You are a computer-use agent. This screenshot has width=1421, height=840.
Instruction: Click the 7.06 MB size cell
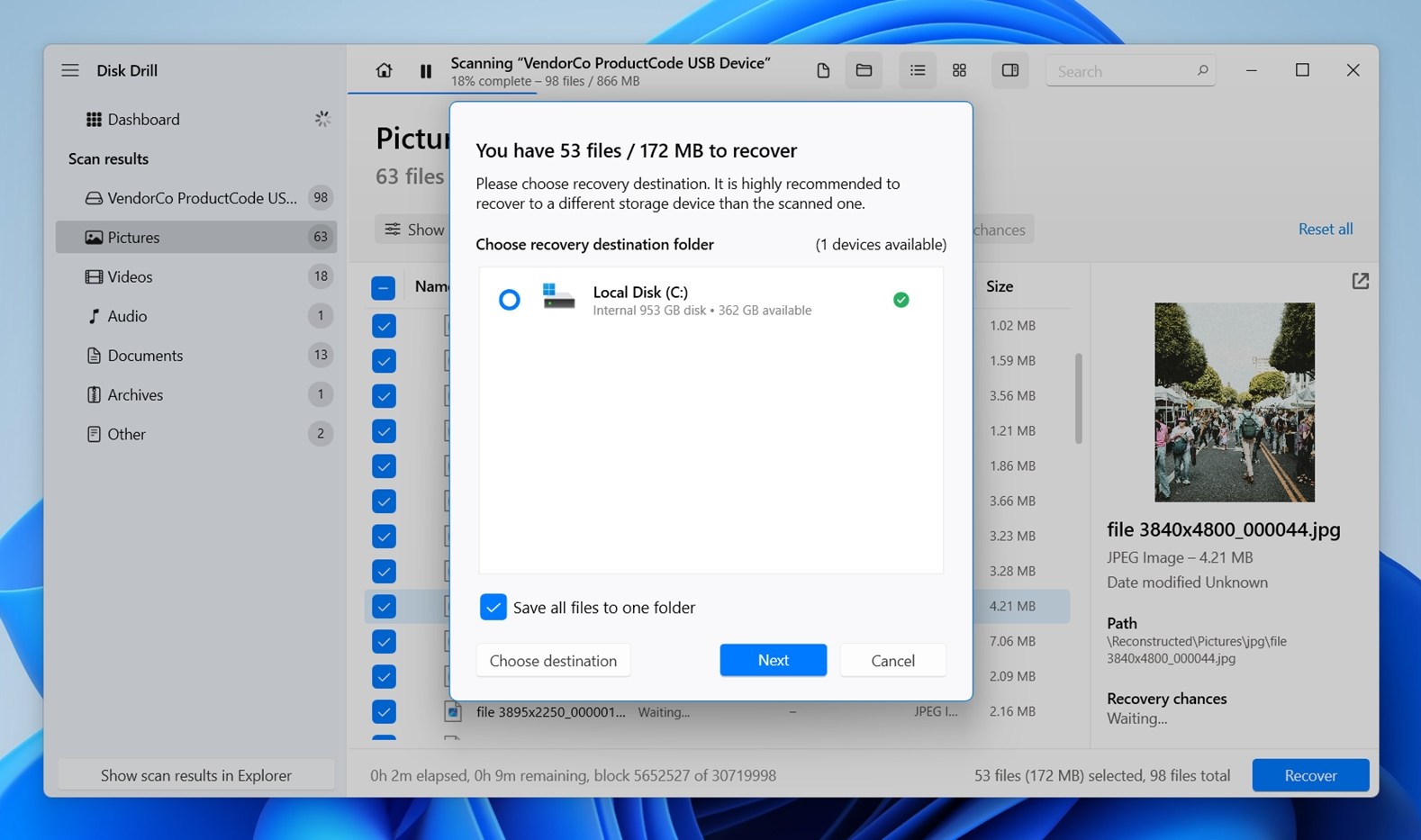coord(1012,641)
